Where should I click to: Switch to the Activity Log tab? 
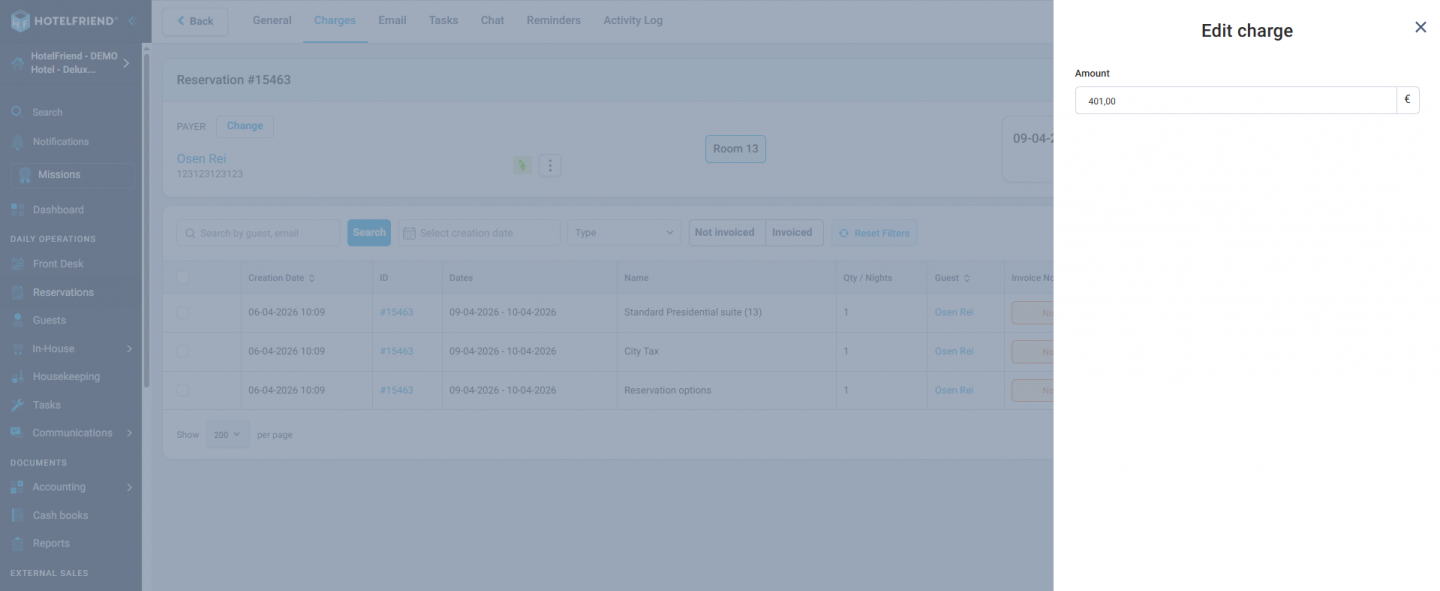[632, 20]
